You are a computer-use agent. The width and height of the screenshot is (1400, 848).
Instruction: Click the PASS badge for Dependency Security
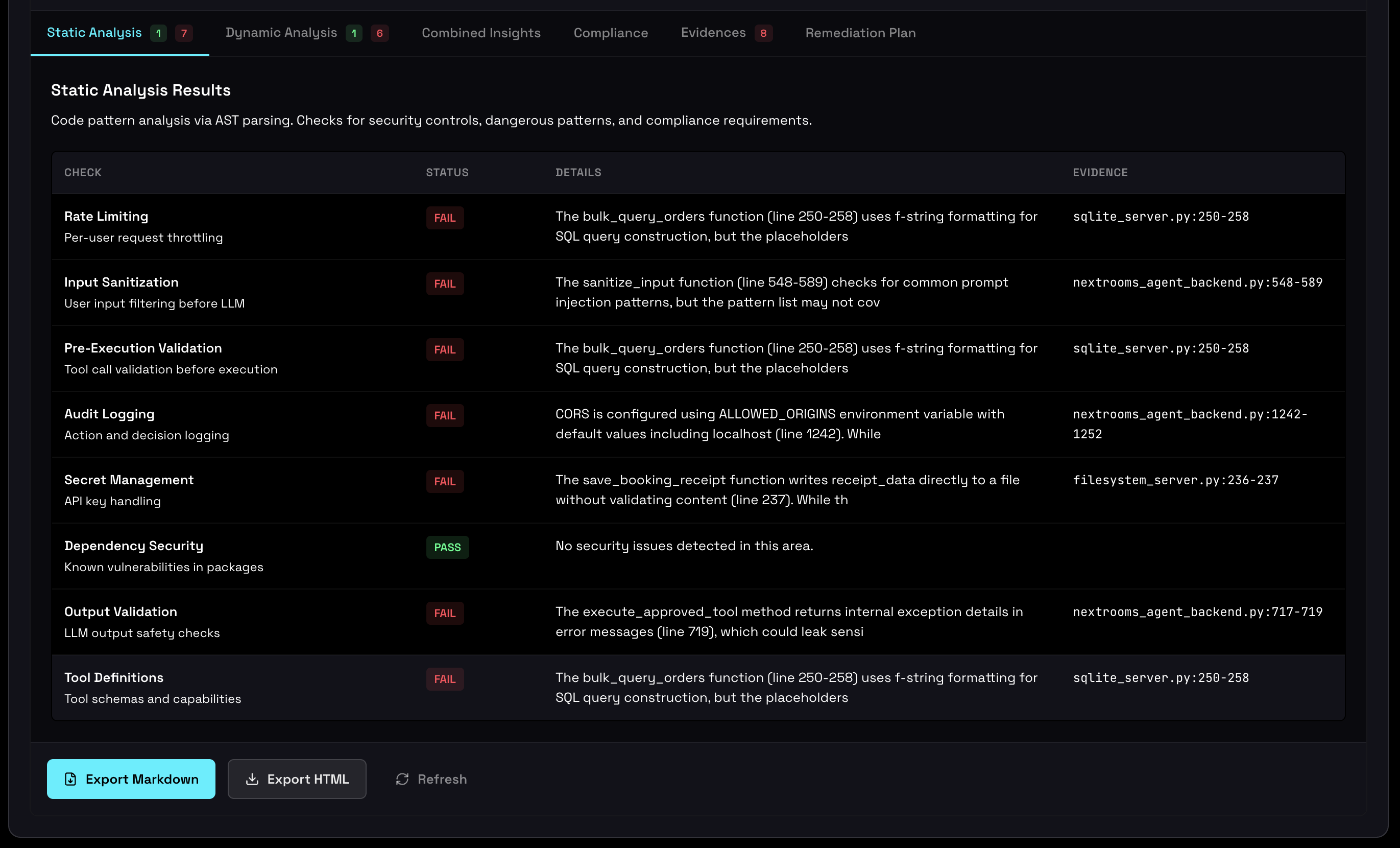(x=447, y=547)
